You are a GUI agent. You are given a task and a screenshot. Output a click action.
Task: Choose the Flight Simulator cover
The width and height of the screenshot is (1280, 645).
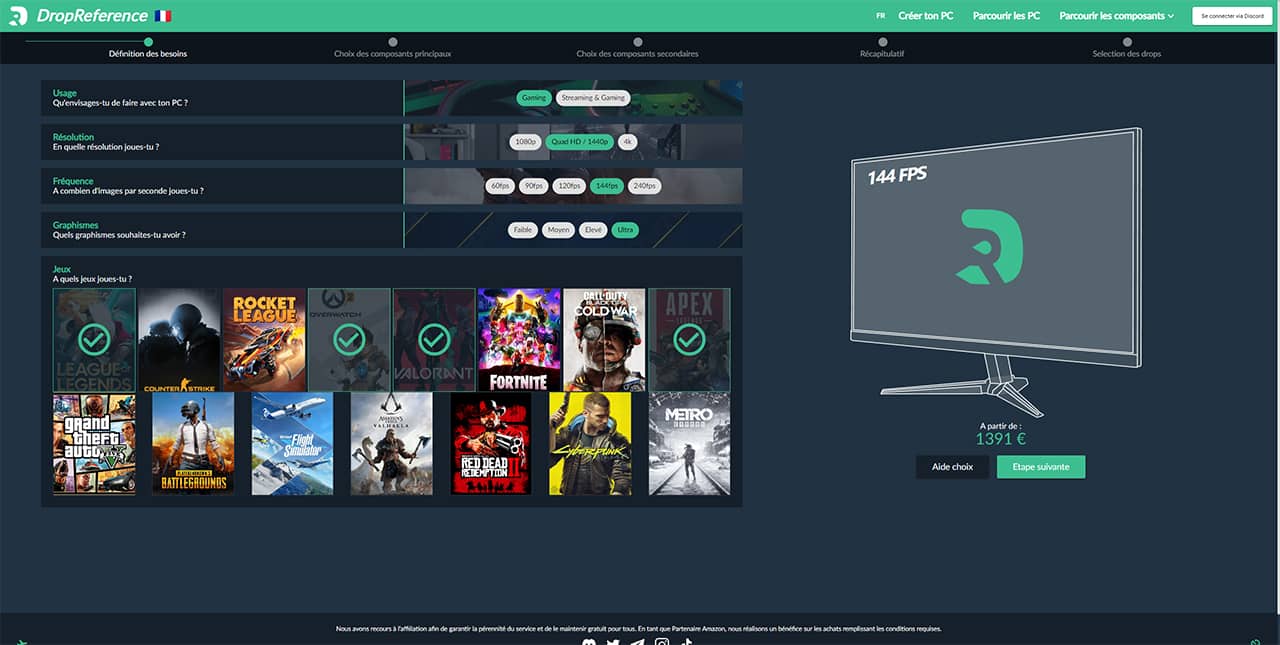coord(292,444)
